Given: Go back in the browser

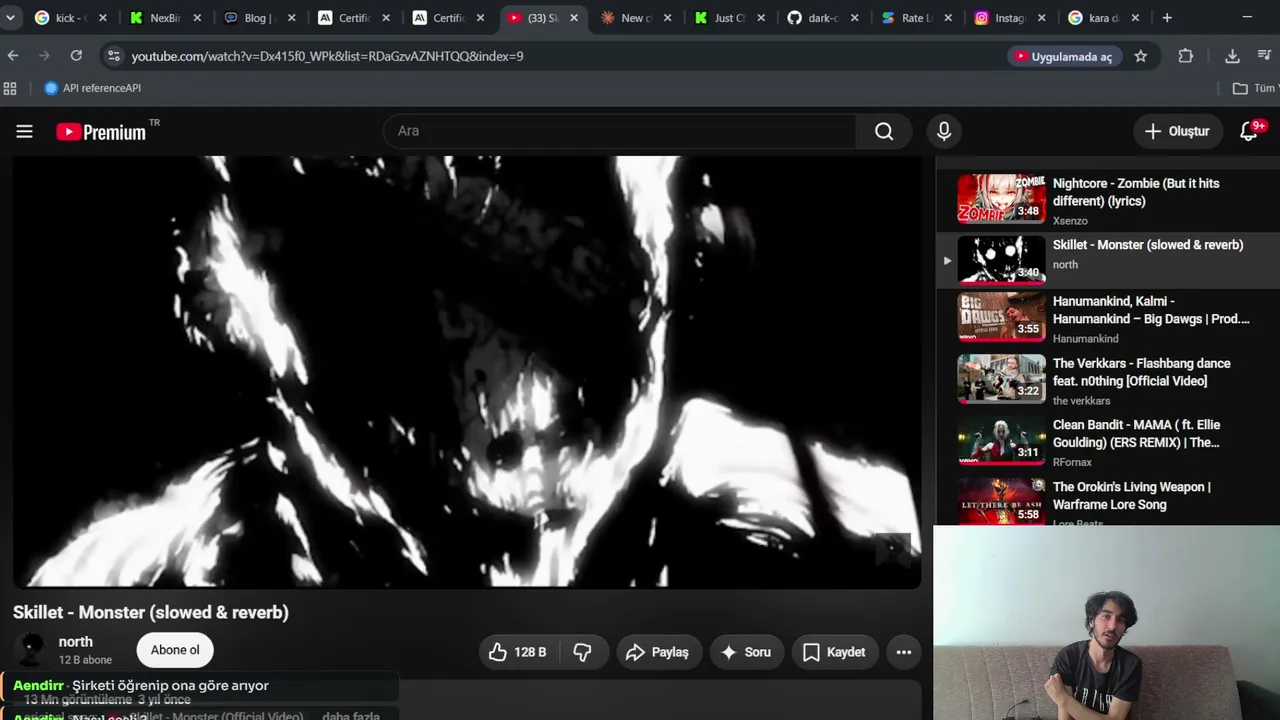Looking at the screenshot, I should 13,56.
